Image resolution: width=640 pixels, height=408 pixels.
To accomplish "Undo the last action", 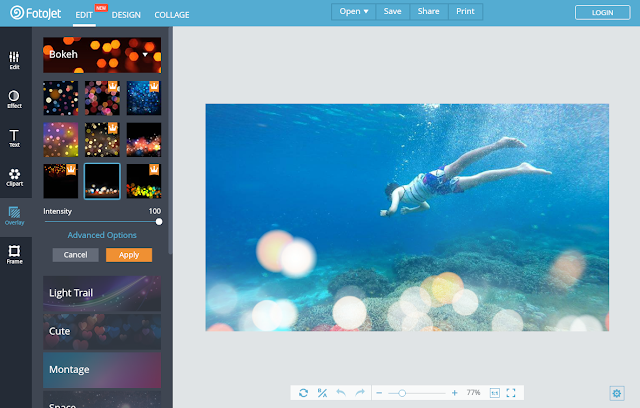I will (341, 393).
